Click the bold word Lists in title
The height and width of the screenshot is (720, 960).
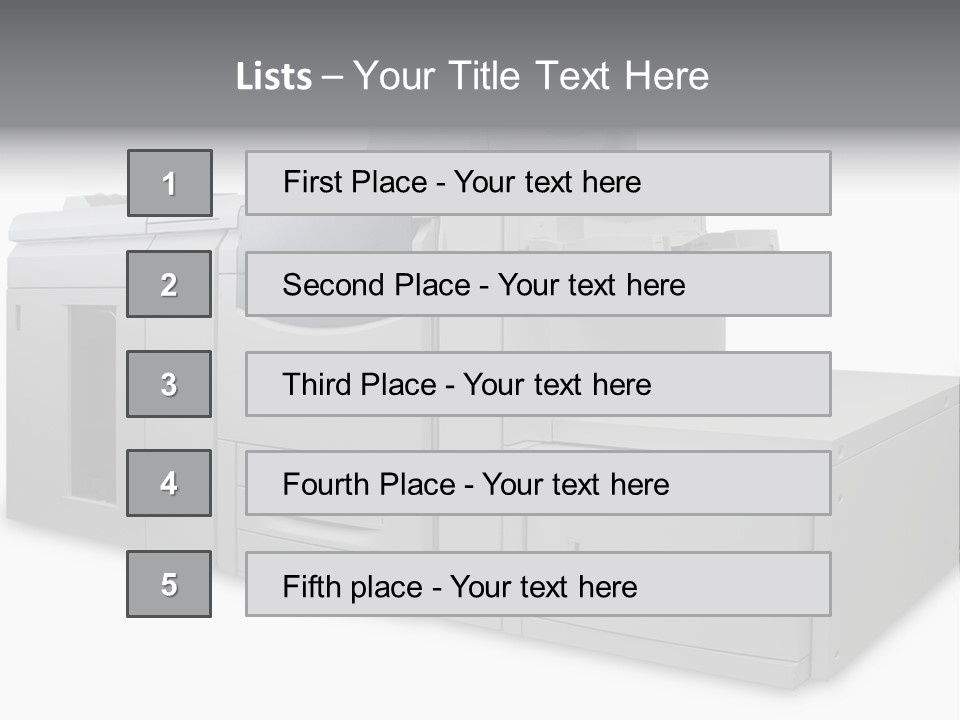(274, 76)
